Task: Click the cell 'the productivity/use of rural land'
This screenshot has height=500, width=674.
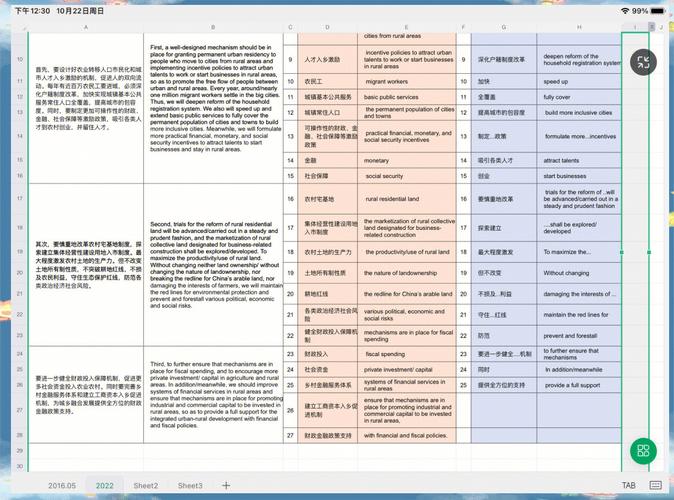Action: [407, 252]
